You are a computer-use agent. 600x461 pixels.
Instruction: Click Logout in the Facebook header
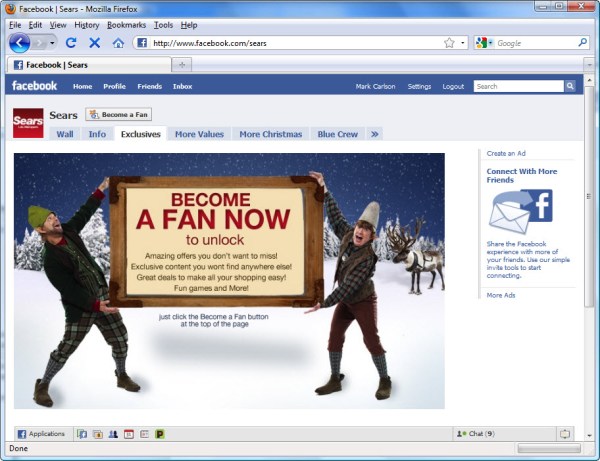tap(453, 86)
